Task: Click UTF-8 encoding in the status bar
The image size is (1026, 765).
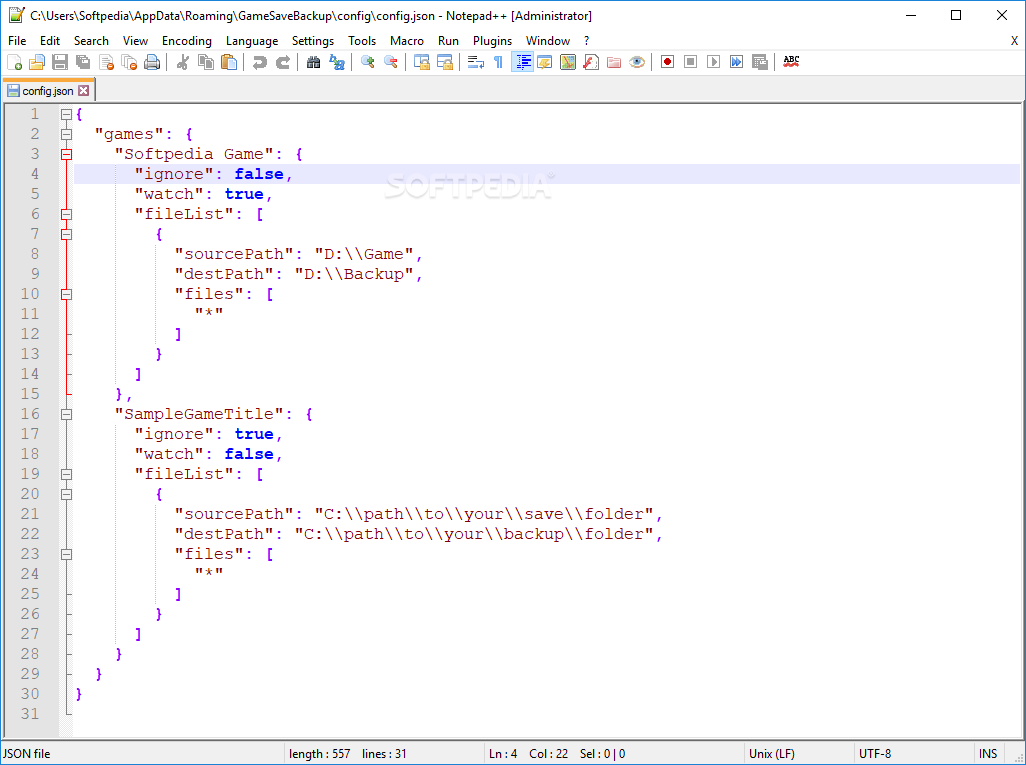Action: (875, 754)
